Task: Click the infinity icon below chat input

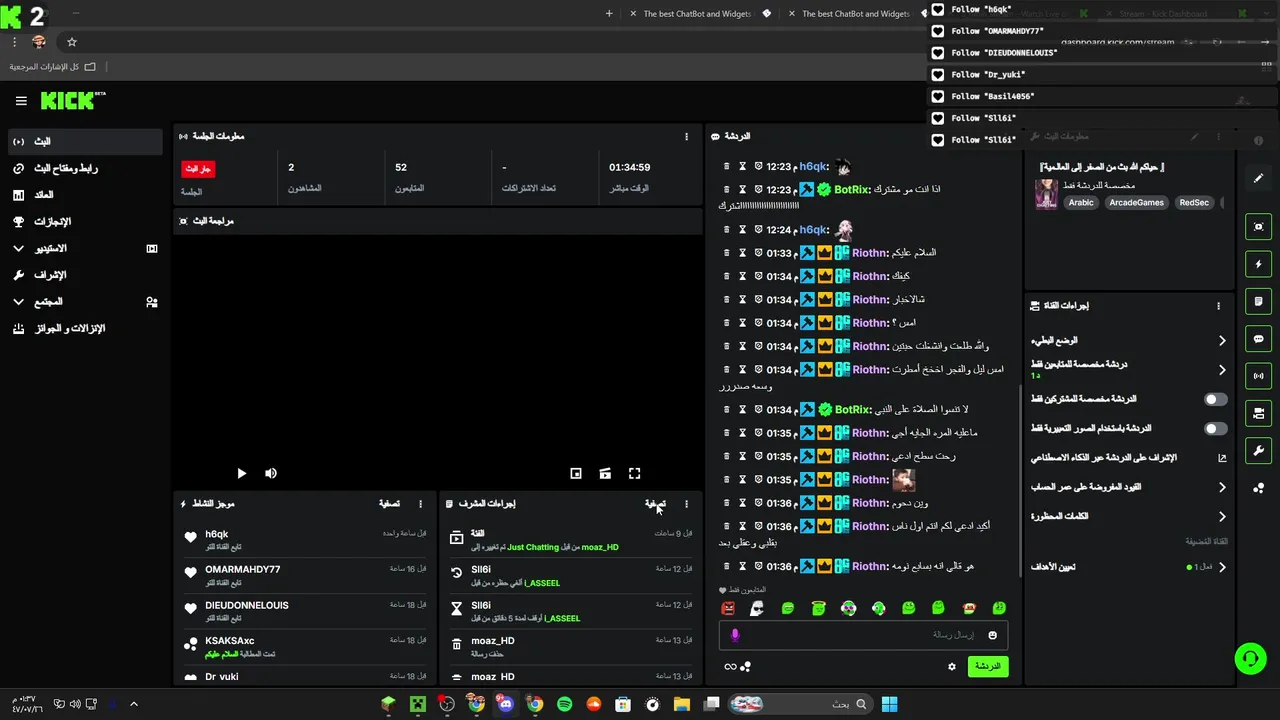Action: click(730, 666)
